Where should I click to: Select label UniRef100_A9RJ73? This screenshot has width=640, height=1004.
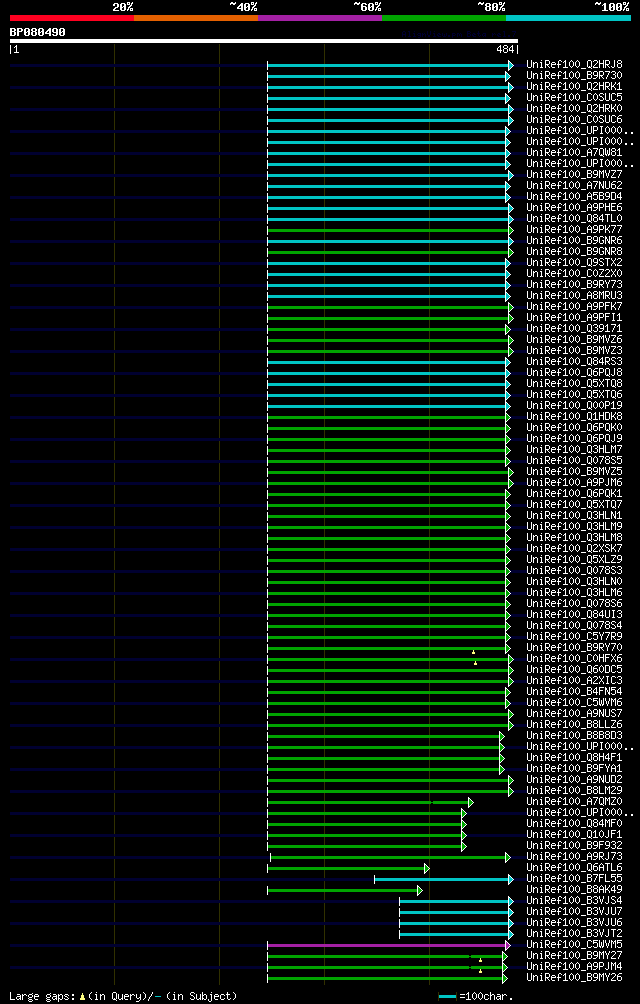pos(574,856)
